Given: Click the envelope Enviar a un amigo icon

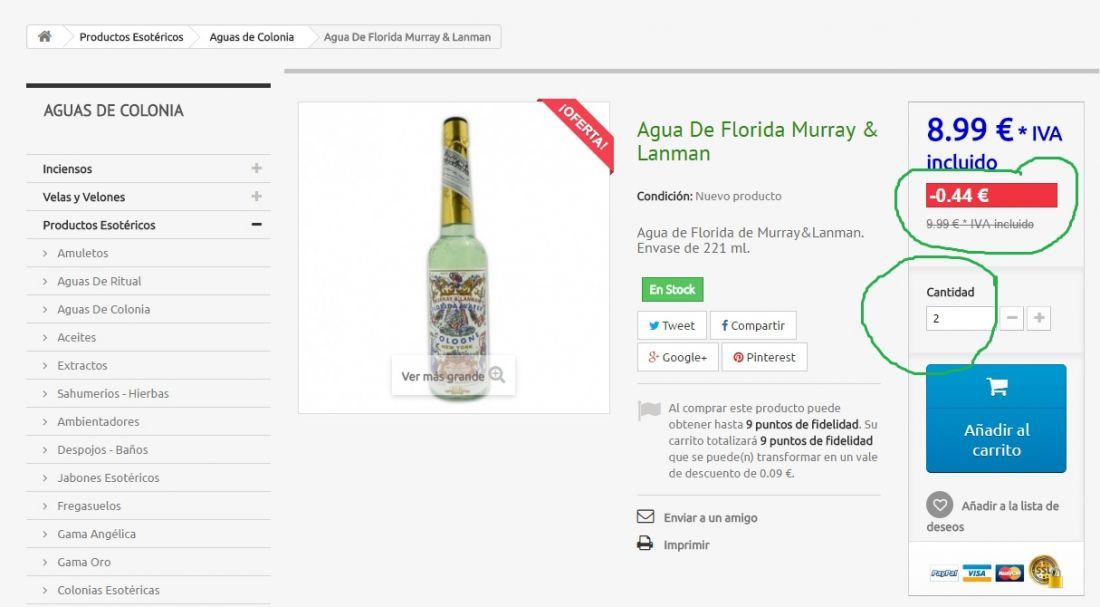Looking at the screenshot, I should (645, 516).
